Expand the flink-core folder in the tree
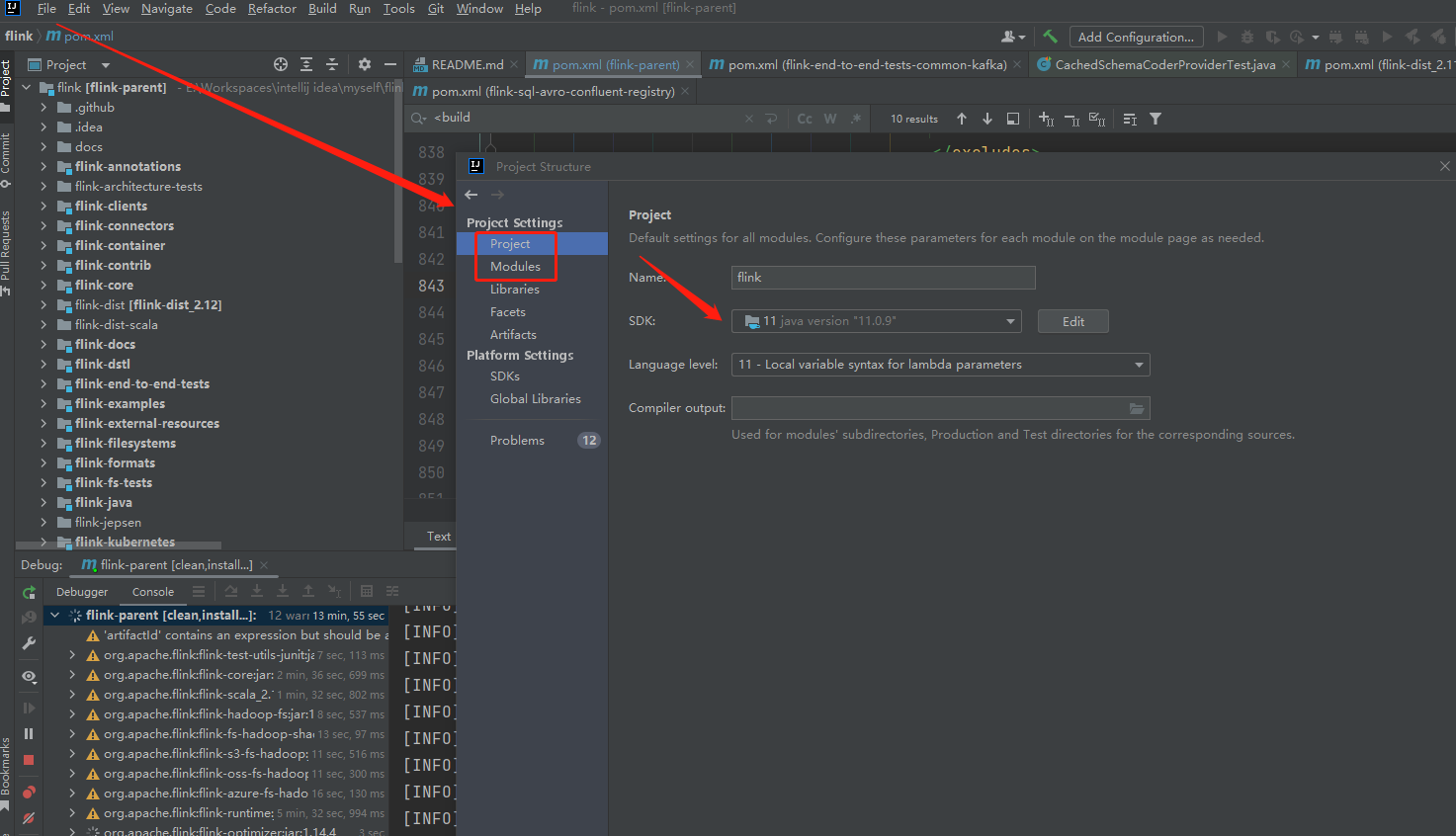The image size is (1456, 836). pos(43,286)
